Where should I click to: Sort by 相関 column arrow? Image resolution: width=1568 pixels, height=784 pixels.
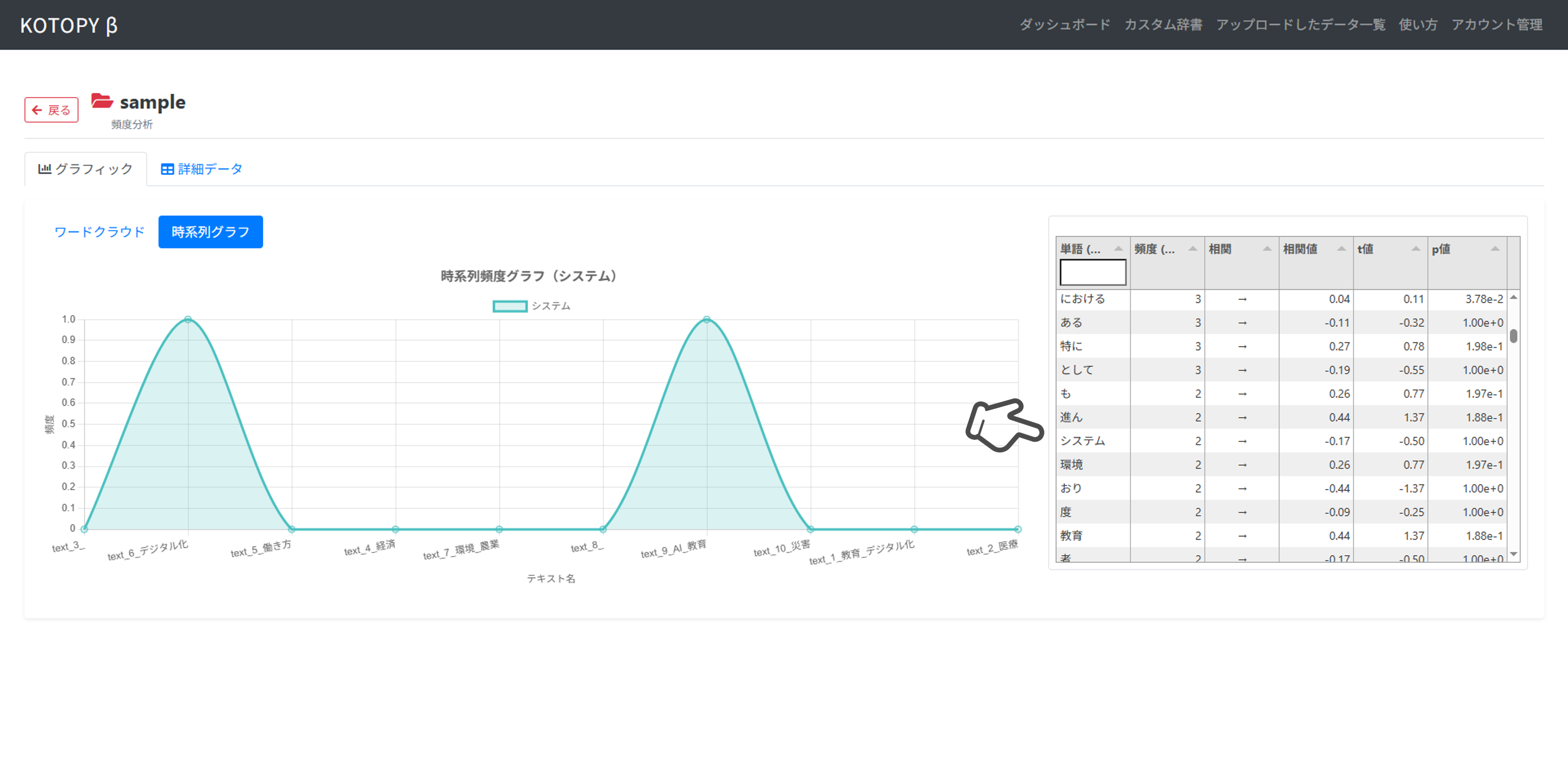(1267, 248)
